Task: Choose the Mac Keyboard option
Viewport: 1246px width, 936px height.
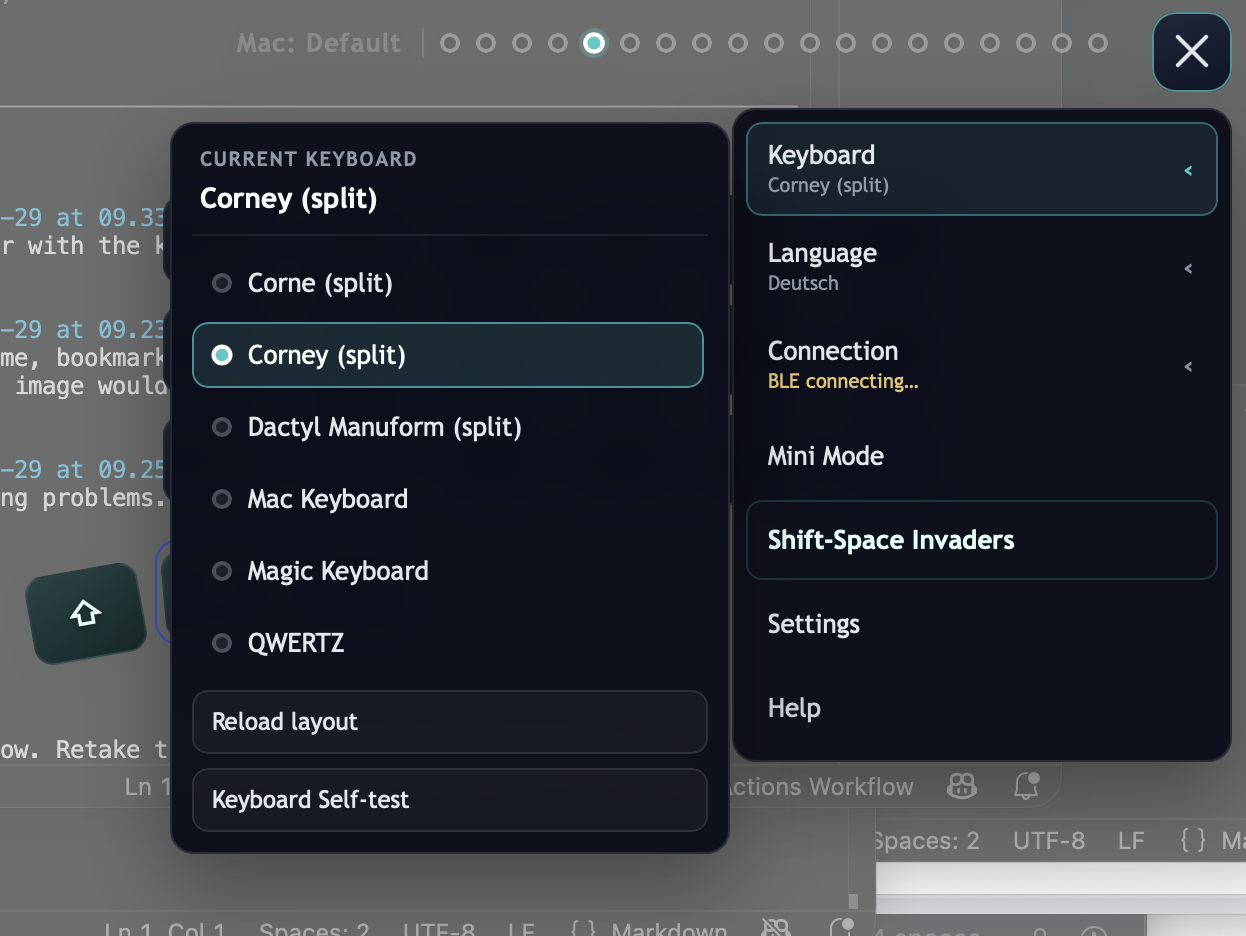Action: (x=448, y=499)
